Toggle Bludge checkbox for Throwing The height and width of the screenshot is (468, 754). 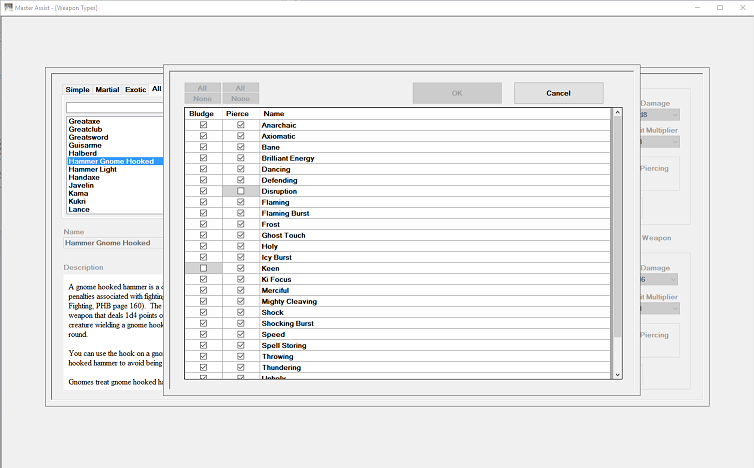(x=203, y=356)
